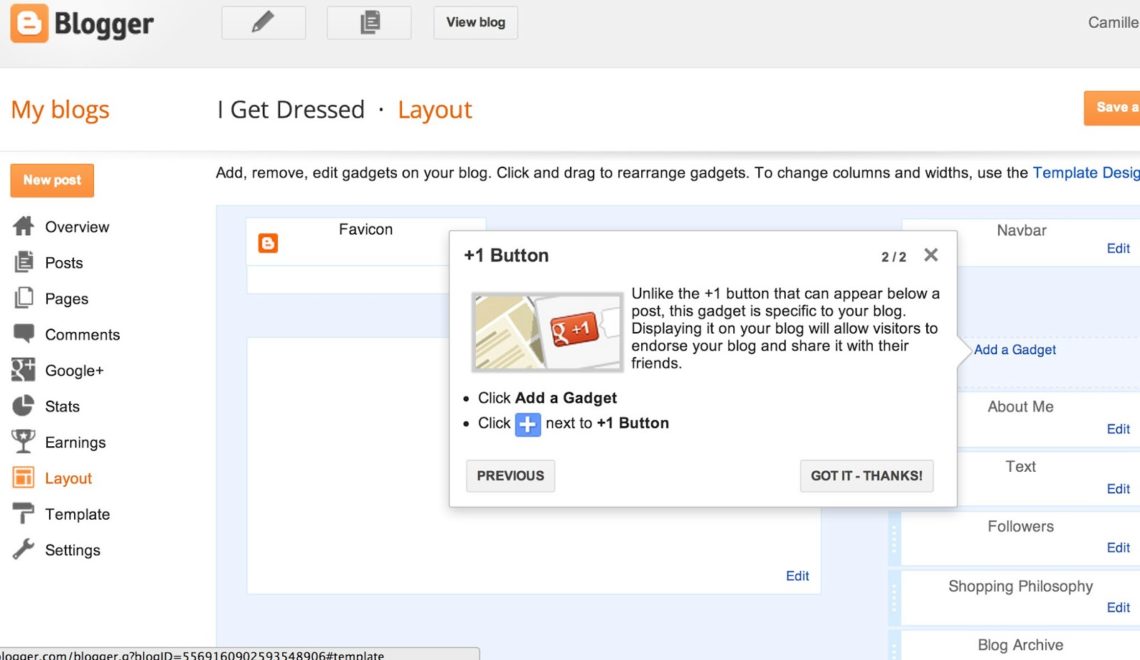Edit the Navbar gadget
The height and width of the screenshot is (660, 1140).
coord(1118,249)
